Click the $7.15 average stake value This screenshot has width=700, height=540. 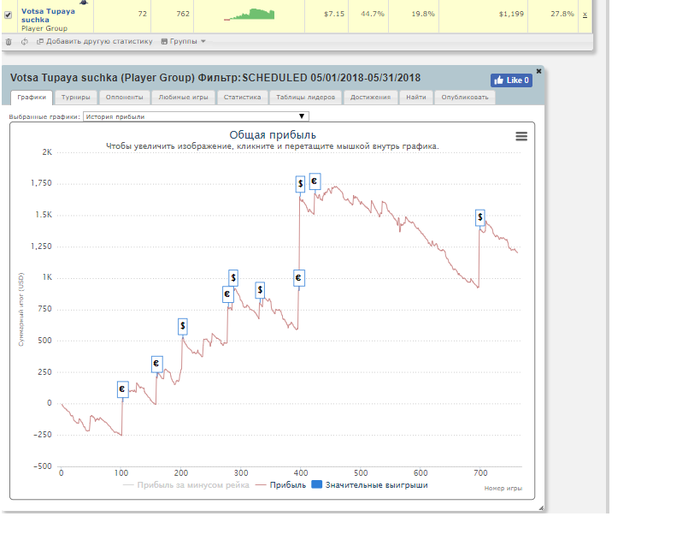click(x=334, y=14)
